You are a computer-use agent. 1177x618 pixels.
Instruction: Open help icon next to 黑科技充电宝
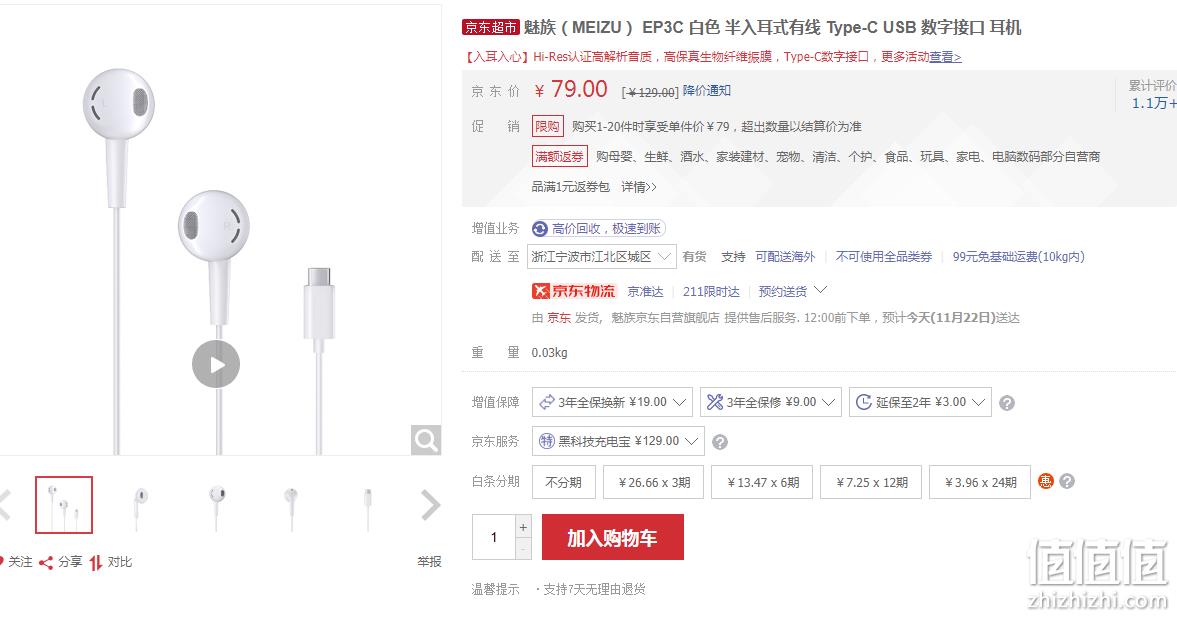coord(720,442)
